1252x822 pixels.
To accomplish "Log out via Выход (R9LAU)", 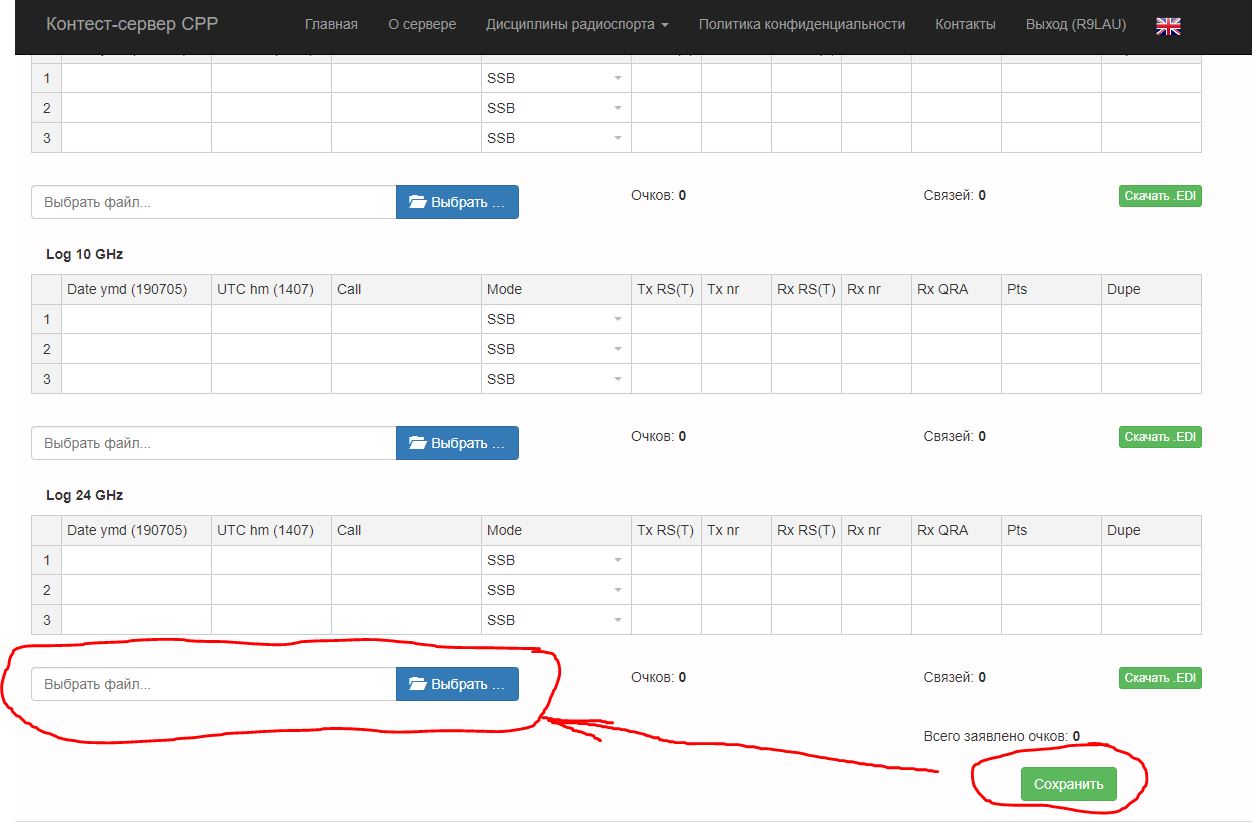I will pyautogui.click(x=1075, y=24).
